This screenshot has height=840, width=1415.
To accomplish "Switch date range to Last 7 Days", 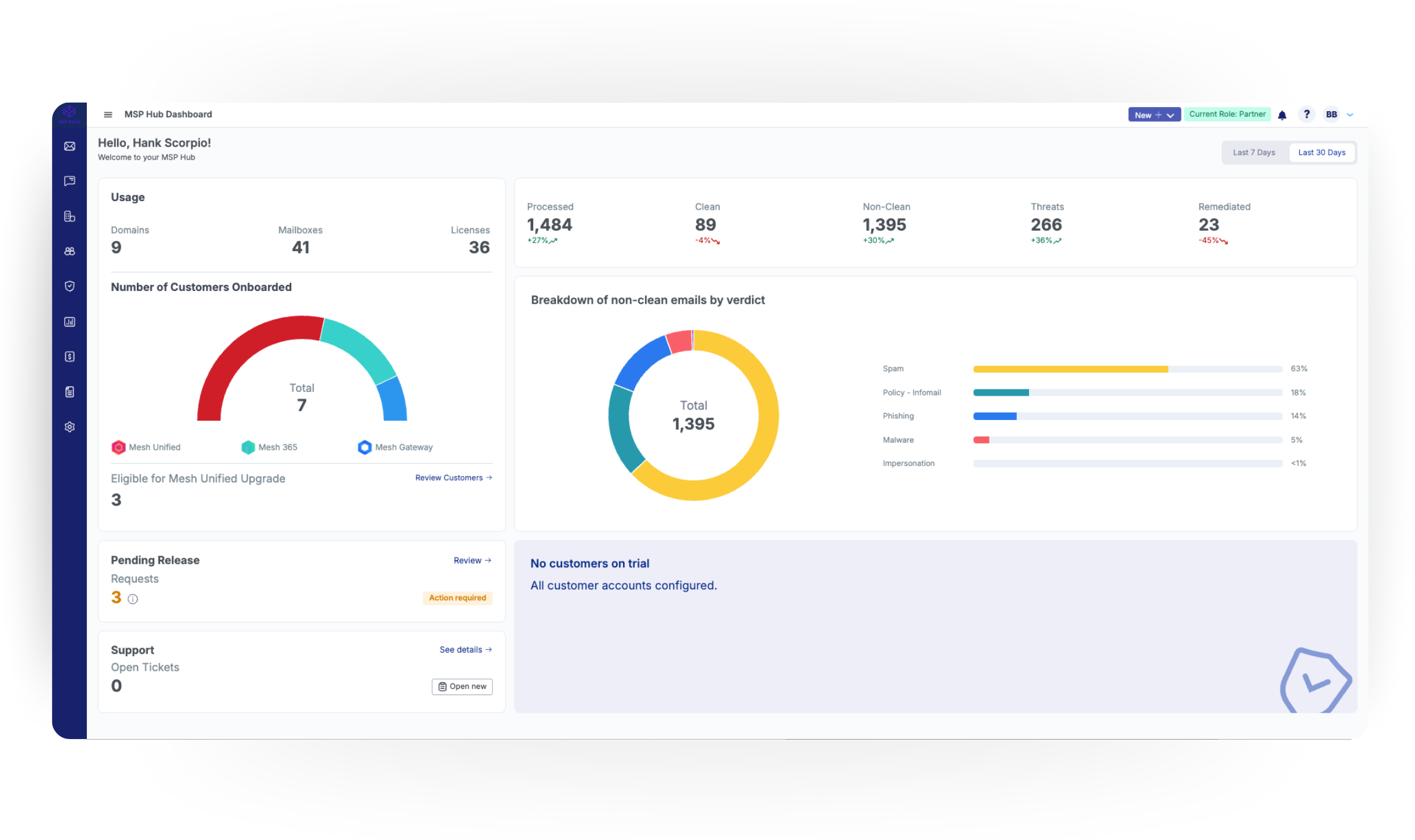I will [x=1254, y=153].
